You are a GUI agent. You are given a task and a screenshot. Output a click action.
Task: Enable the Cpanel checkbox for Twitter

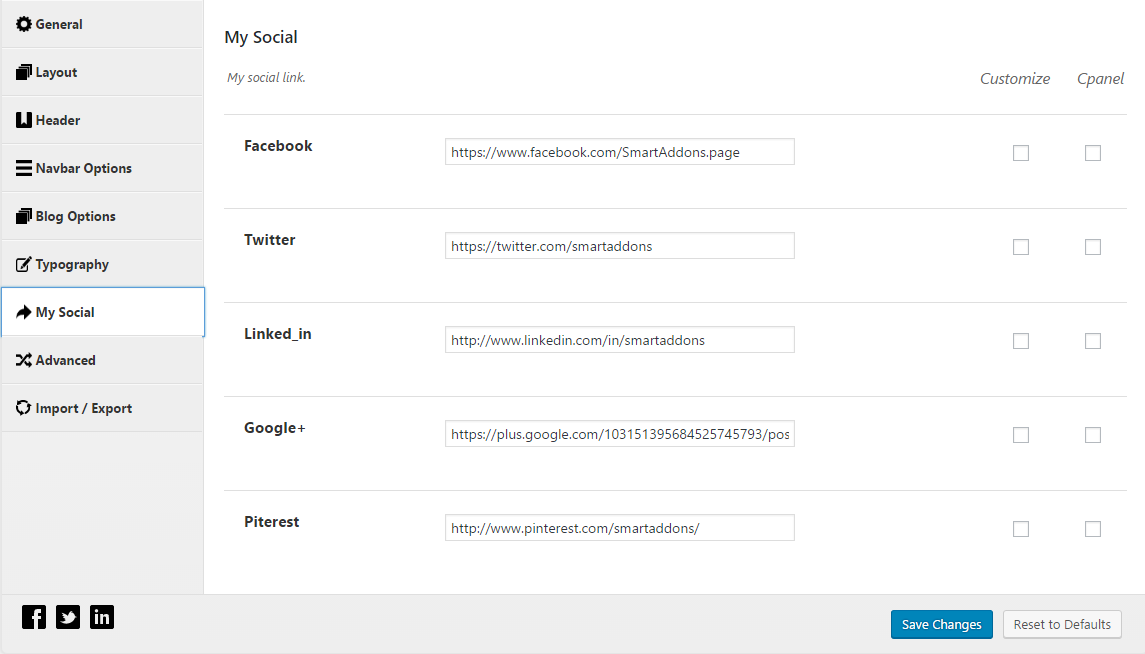tap(1092, 247)
